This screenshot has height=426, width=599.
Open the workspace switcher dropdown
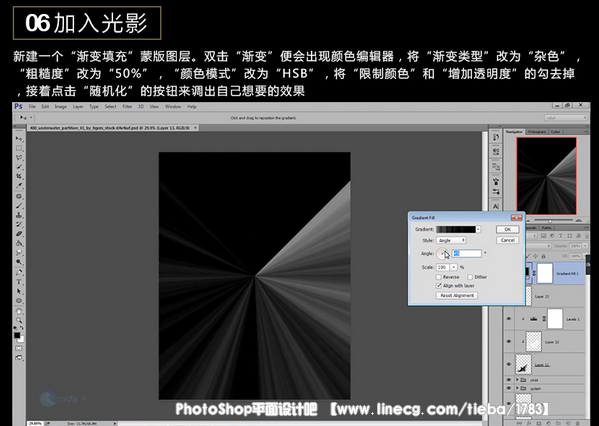tap(566, 118)
